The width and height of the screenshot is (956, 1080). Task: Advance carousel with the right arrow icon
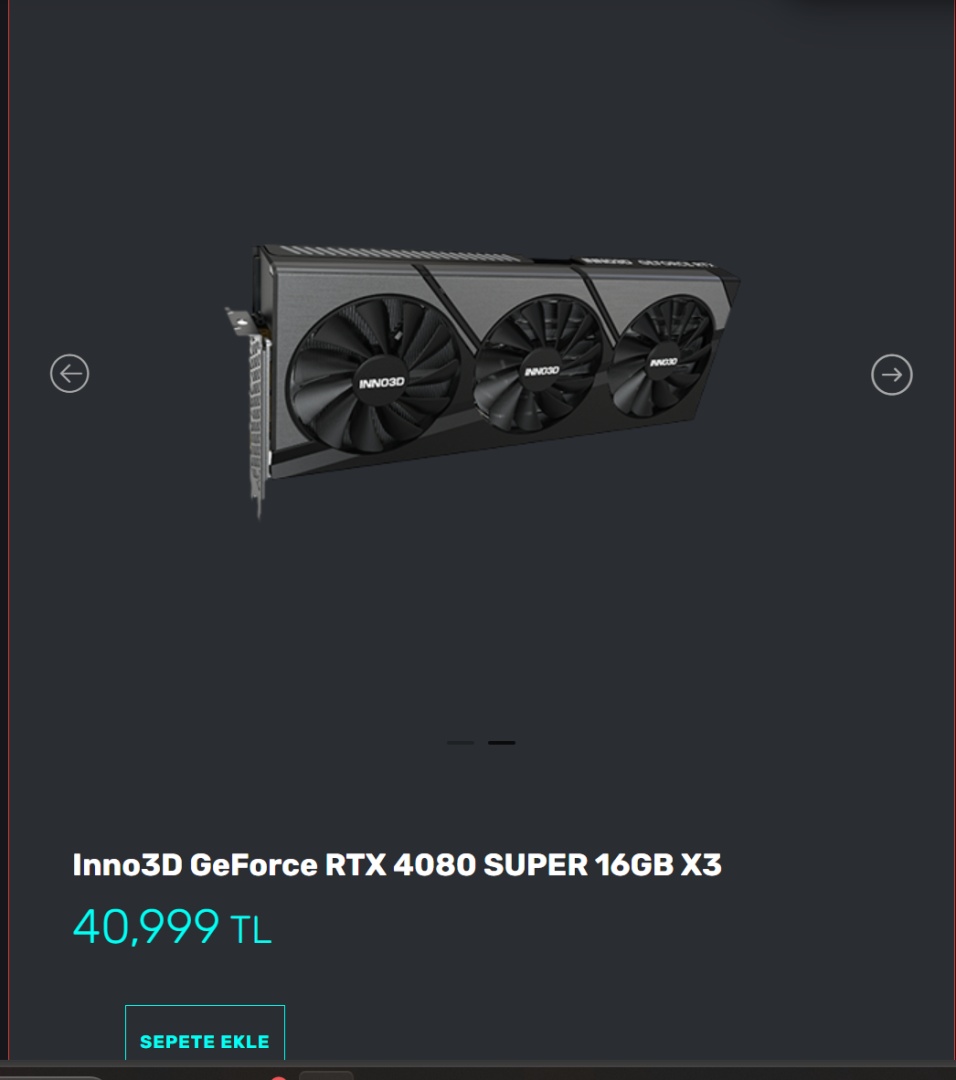click(x=891, y=375)
